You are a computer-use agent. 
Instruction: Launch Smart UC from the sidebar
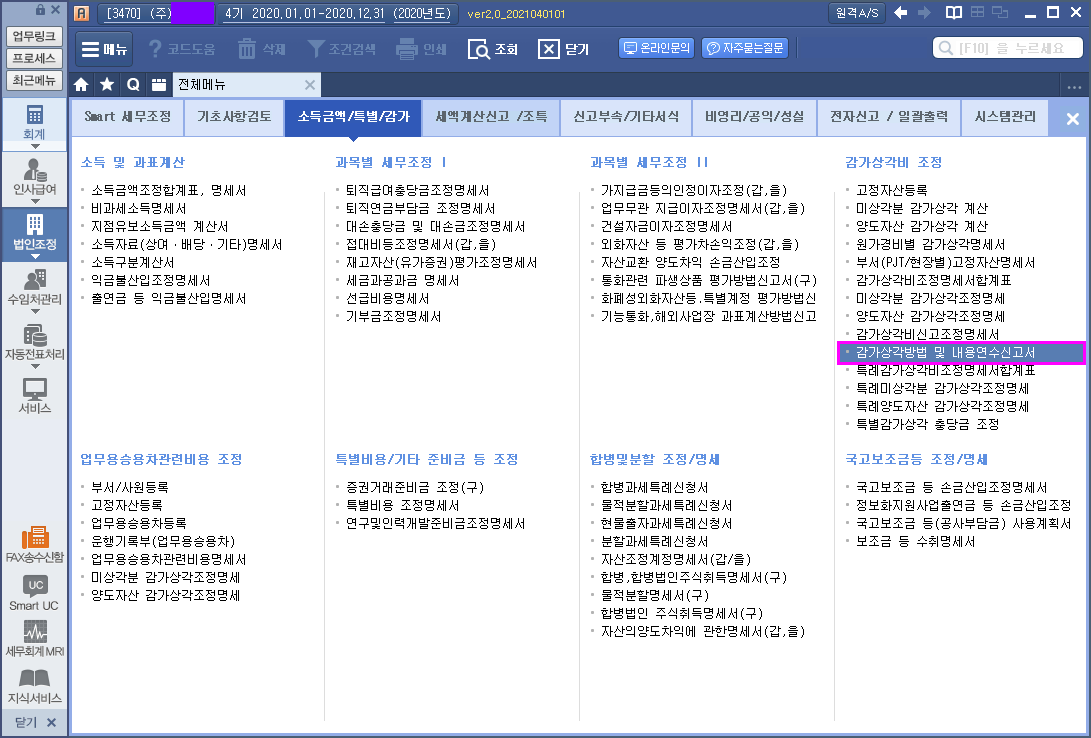point(34,593)
